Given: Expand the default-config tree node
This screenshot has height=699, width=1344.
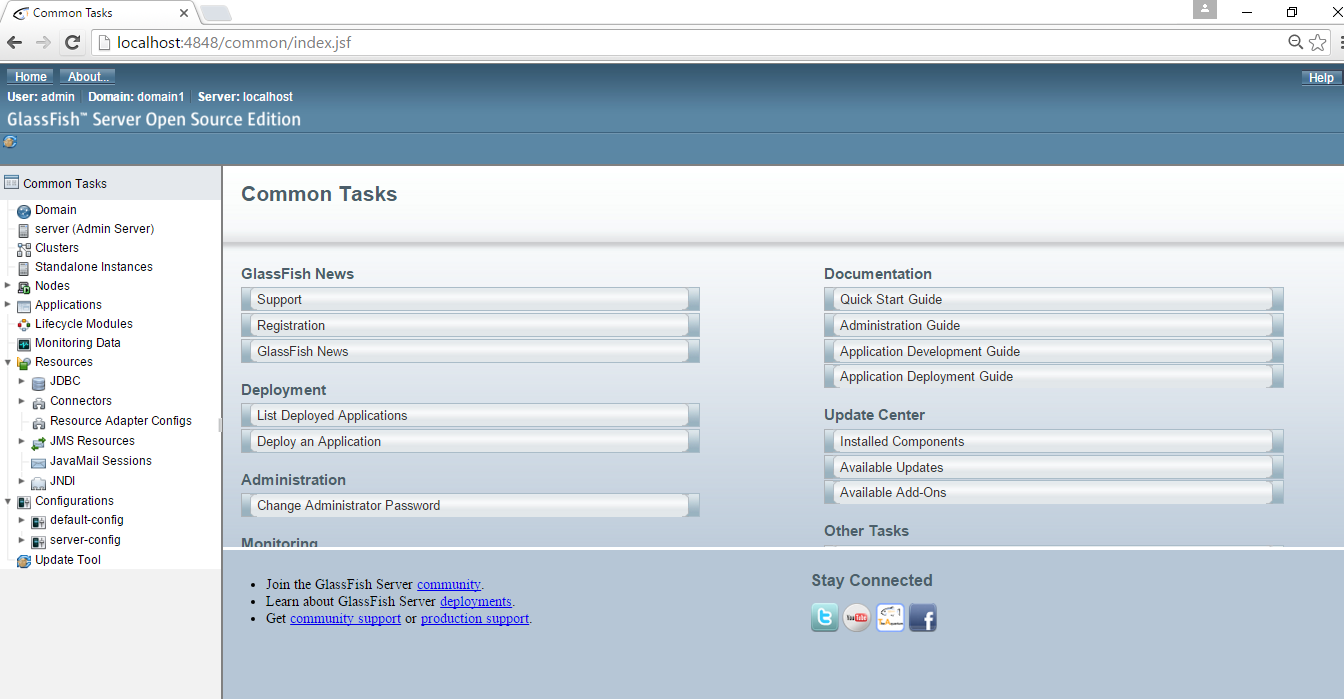Looking at the screenshot, I should (x=22, y=520).
